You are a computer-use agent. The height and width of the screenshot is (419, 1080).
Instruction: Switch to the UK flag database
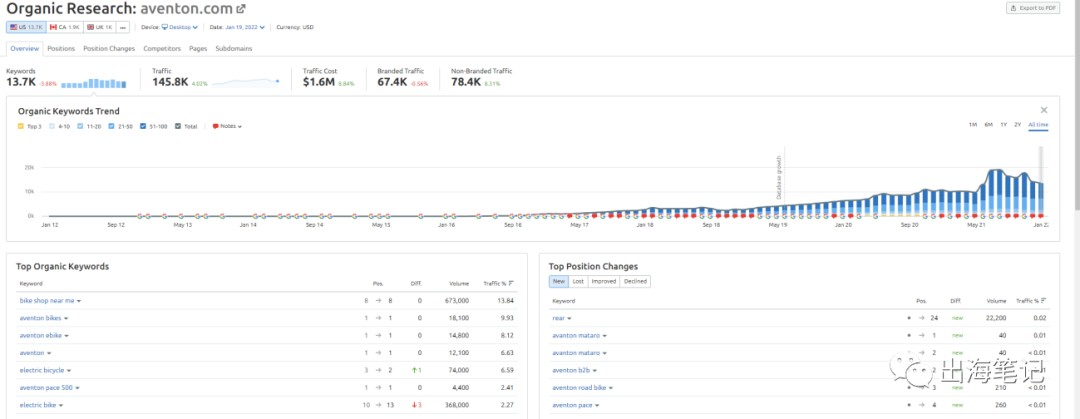point(99,27)
